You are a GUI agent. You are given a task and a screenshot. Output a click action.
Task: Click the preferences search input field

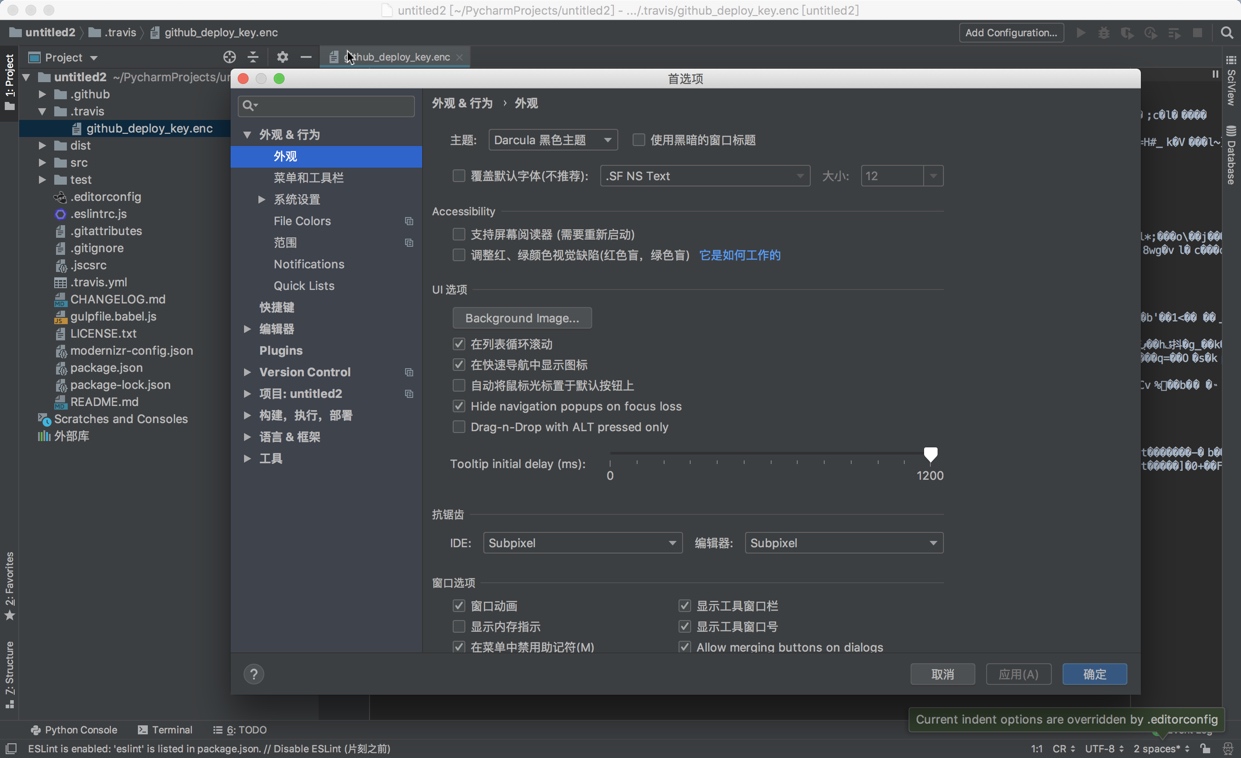326,105
